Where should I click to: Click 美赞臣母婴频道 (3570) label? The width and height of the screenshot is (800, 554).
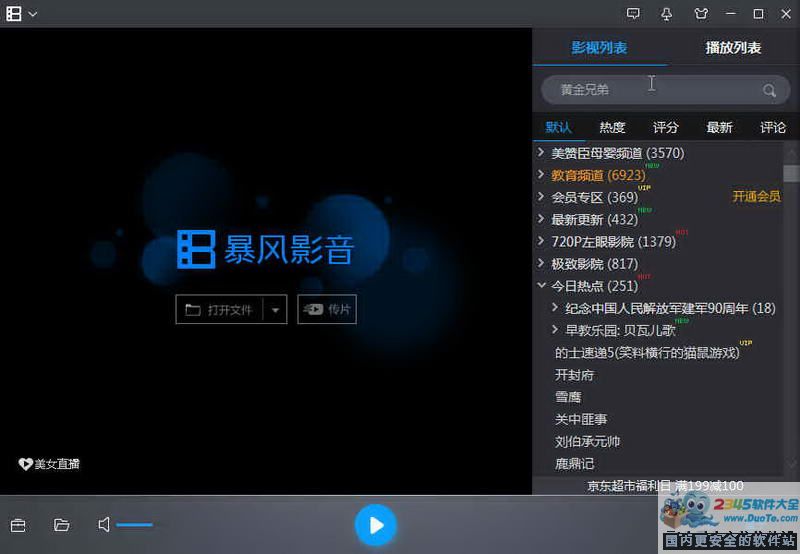click(618, 153)
